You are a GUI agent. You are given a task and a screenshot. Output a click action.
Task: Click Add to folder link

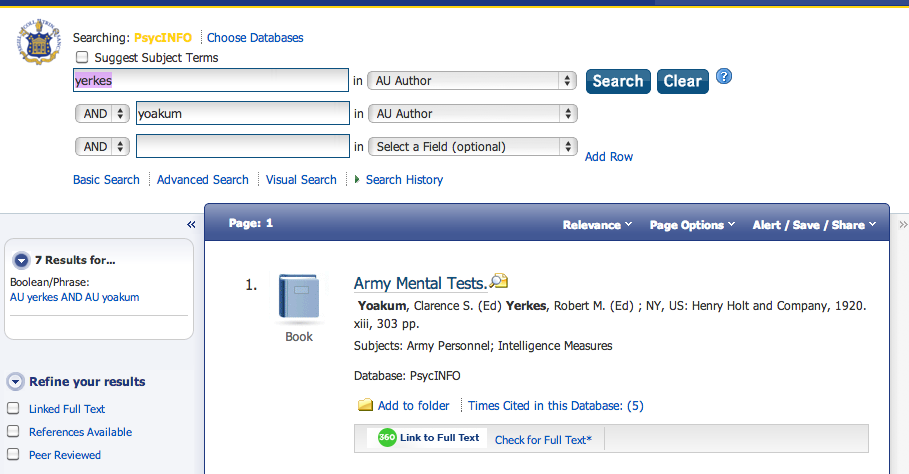[413, 406]
